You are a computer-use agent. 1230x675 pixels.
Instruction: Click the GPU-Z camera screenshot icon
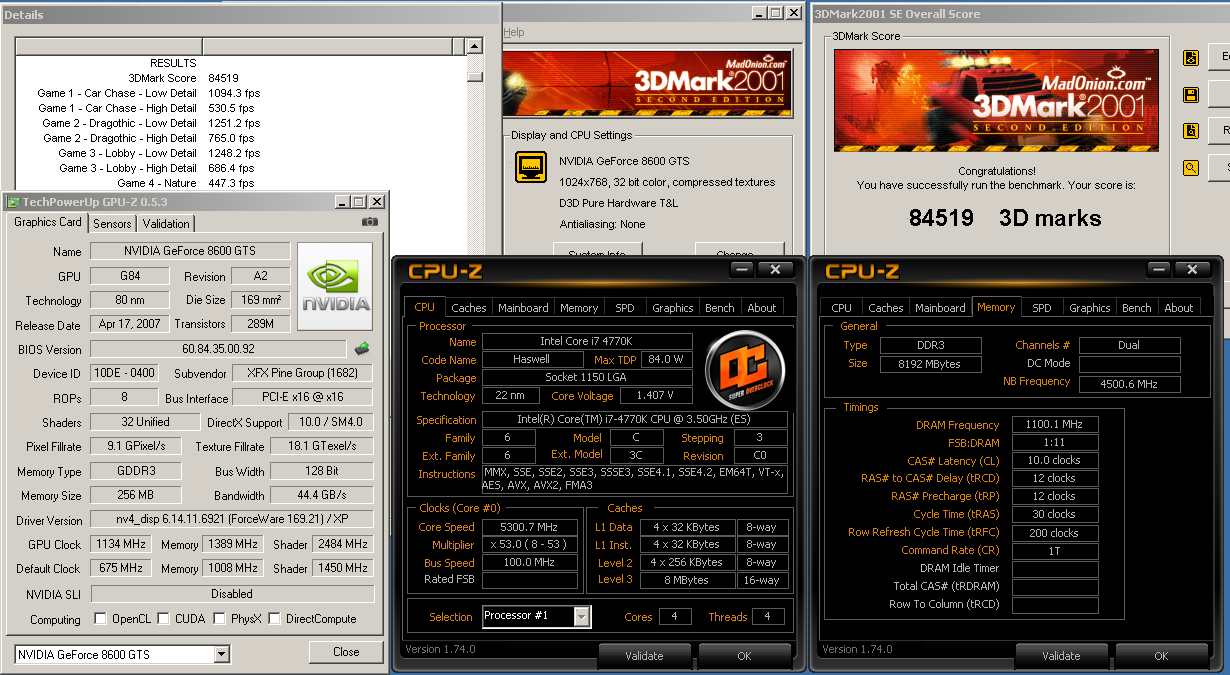[x=370, y=222]
